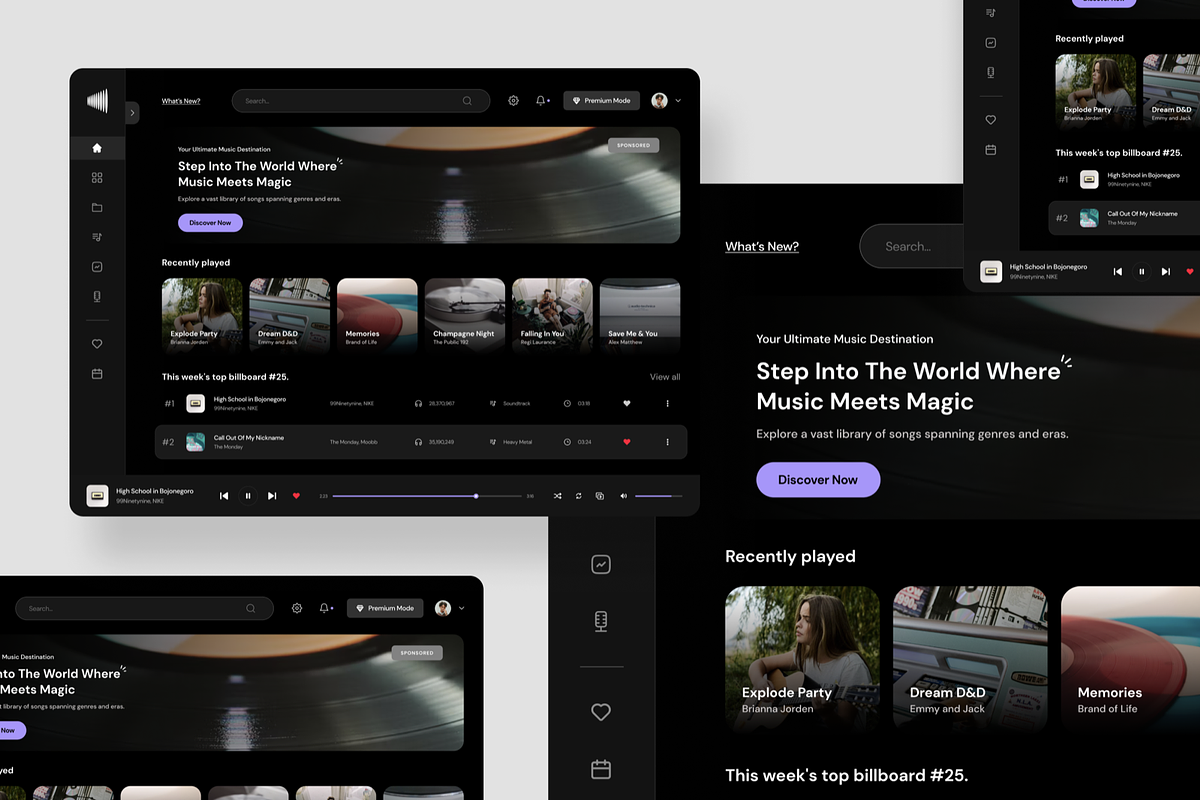The height and width of the screenshot is (800, 1200).
Task: Open the queue icon beside repeat in player
Action: (x=600, y=496)
